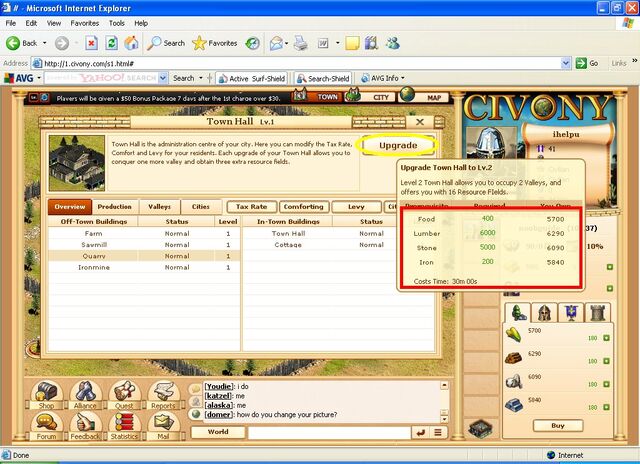The width and height of the screenshot is (640, 464).
Task: Switch to TOWN view
Action: (322, 97)
